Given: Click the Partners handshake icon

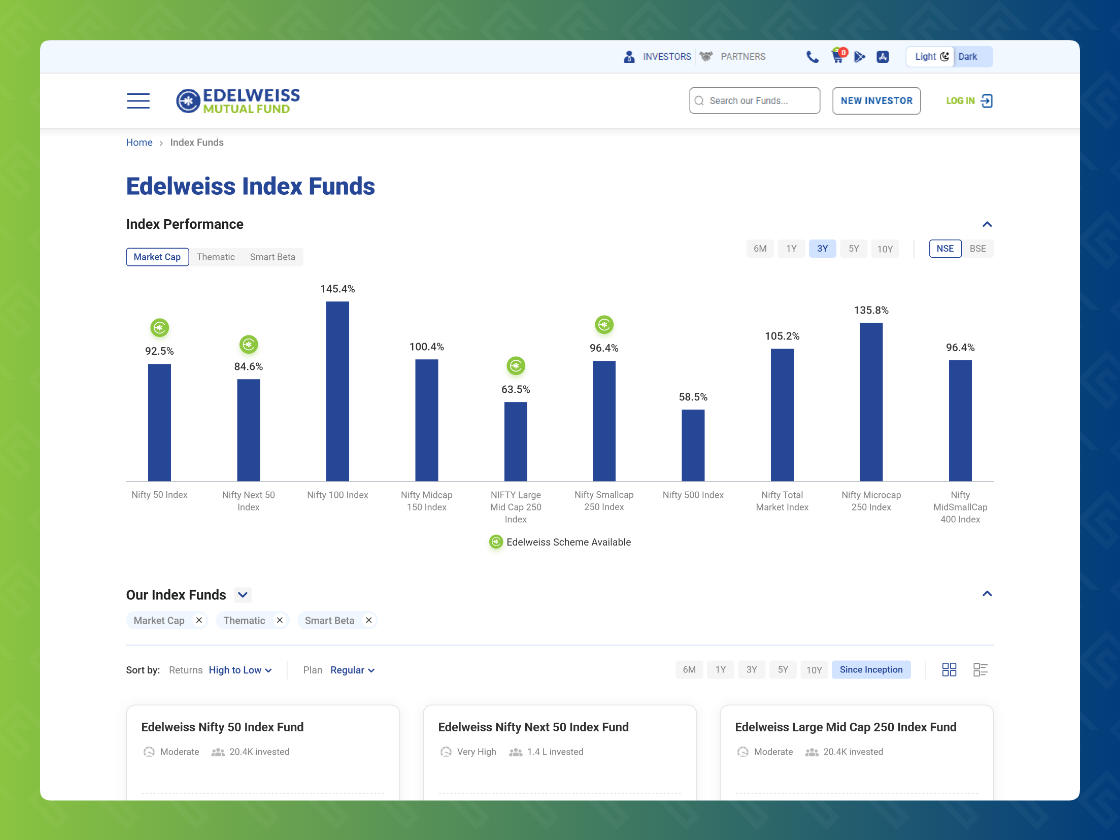Looking at the screenshot, I should (x=706, y=56).
